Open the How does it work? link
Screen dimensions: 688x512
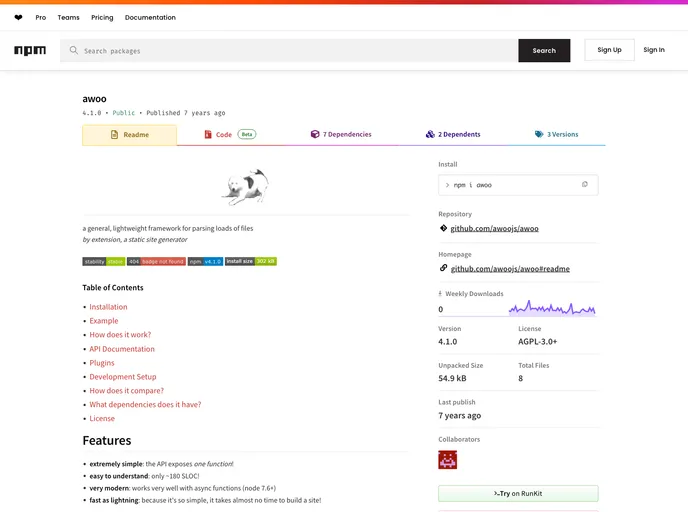pyautogui.click(x=120, y=335)
